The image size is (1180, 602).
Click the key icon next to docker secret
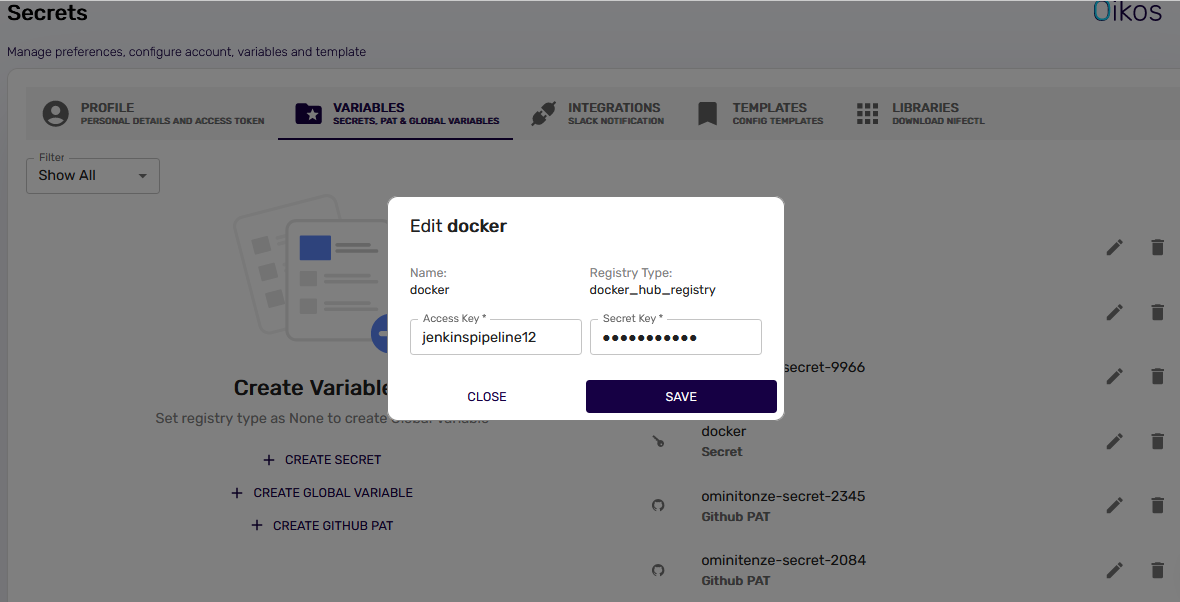pos(658,441)
